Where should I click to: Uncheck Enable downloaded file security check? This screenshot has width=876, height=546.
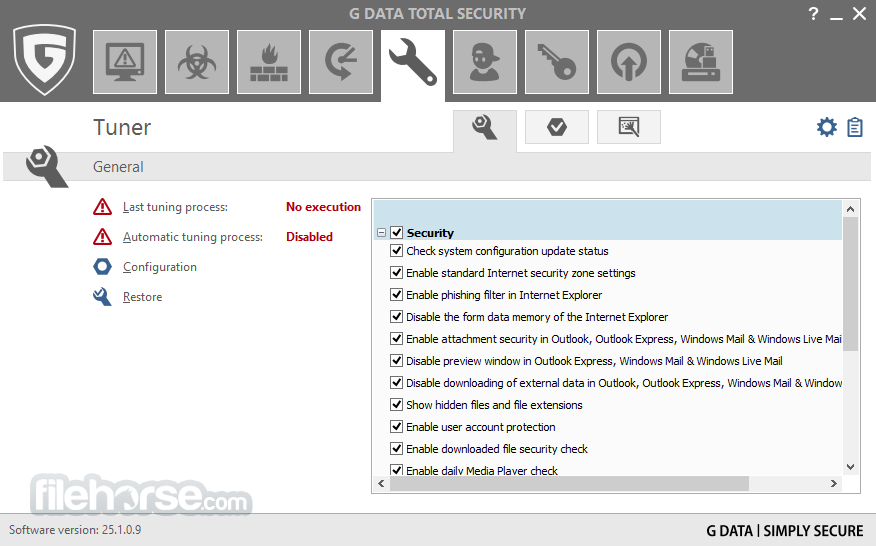397,449
